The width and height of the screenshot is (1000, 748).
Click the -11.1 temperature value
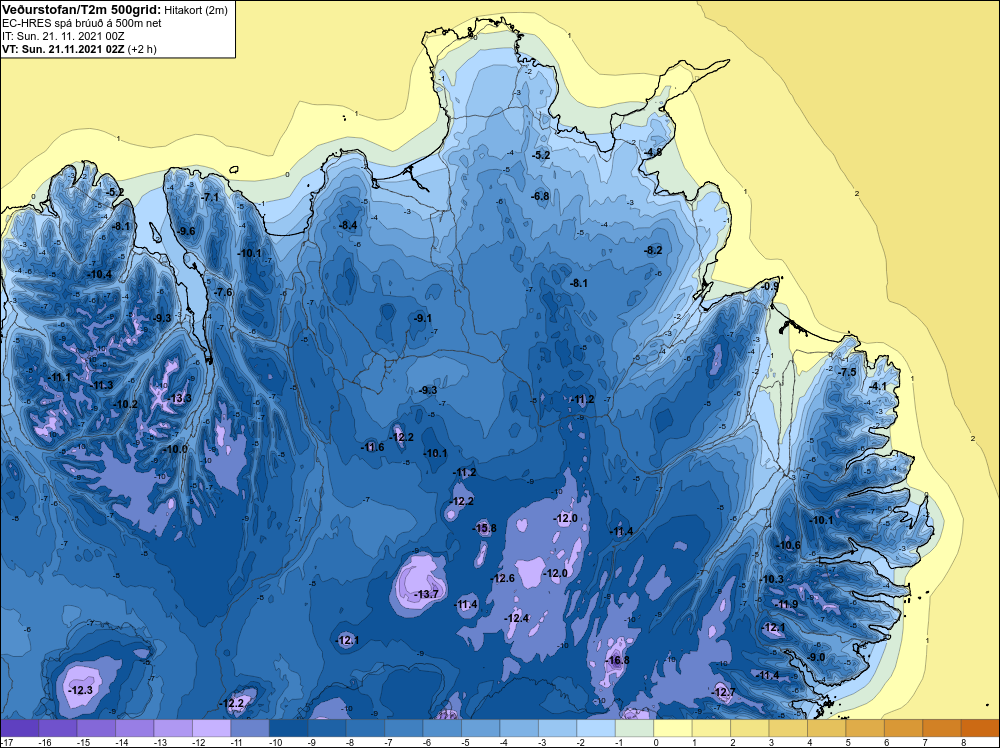click(59, 377)
